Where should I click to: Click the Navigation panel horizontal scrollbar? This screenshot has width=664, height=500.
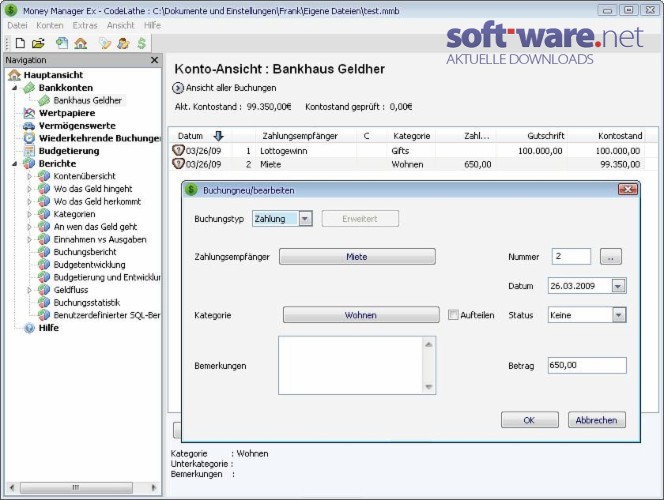77,488
